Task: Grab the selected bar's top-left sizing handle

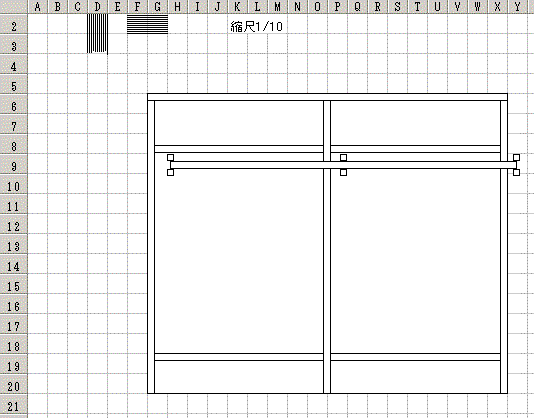Action: coord(171,157)
